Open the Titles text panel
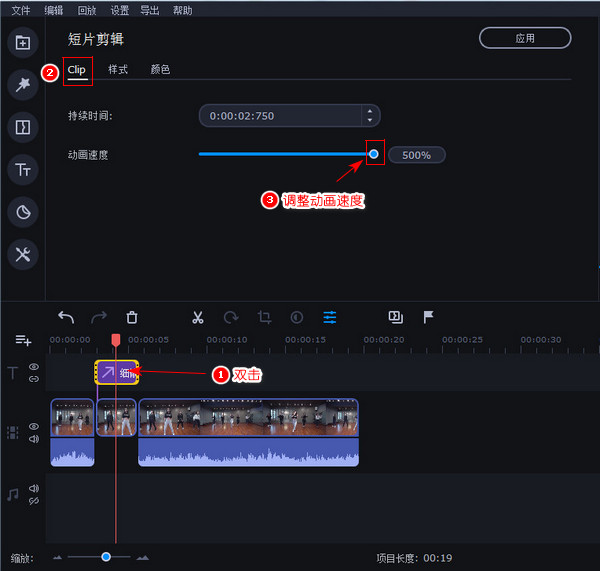This screenshot has height=571, width=600. pos(23,170)
